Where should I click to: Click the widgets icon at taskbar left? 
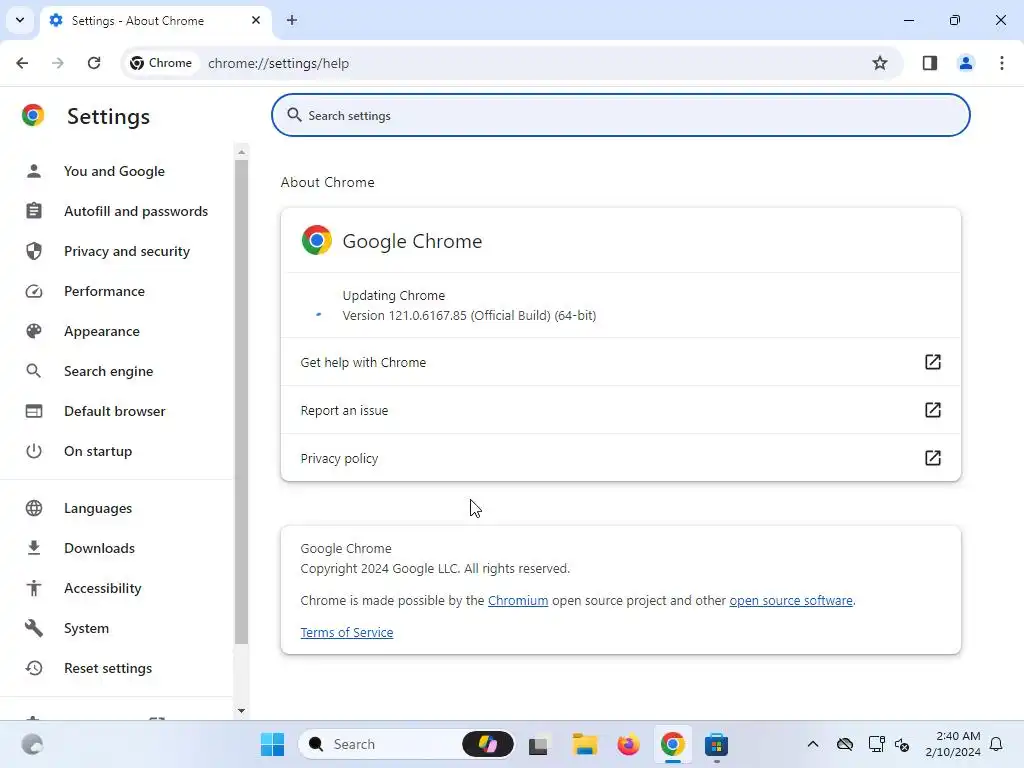pos(32,744)
